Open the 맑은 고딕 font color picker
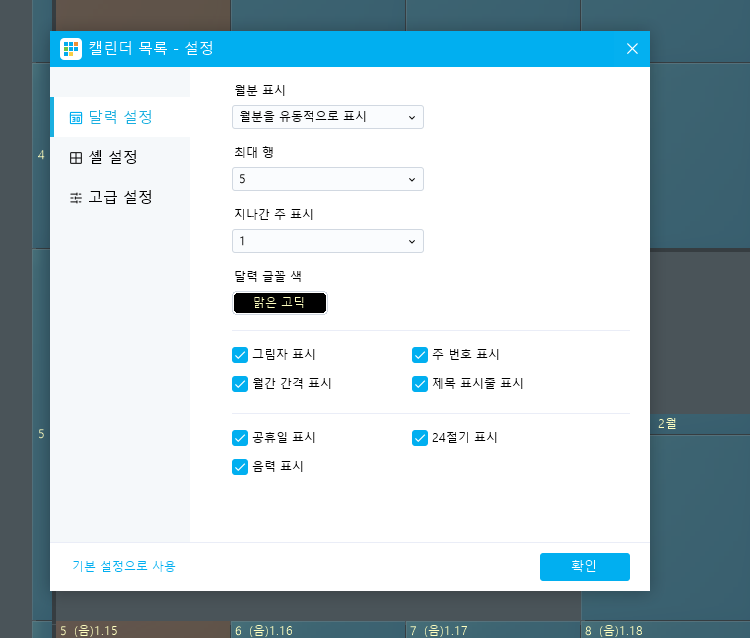750x638 pixels. click(280, 303)
